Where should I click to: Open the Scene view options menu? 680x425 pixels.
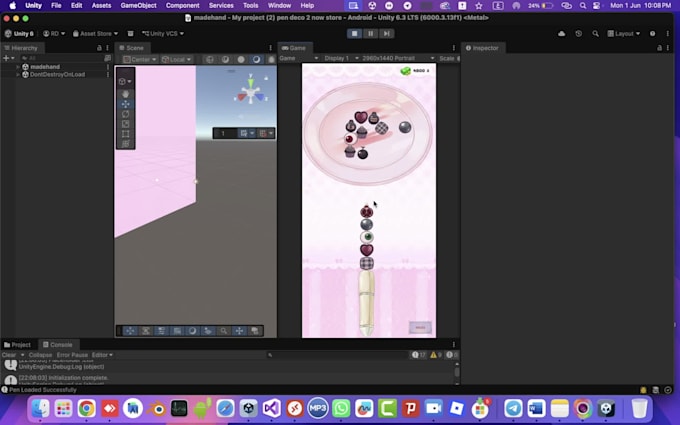click(x=270, y=48)
